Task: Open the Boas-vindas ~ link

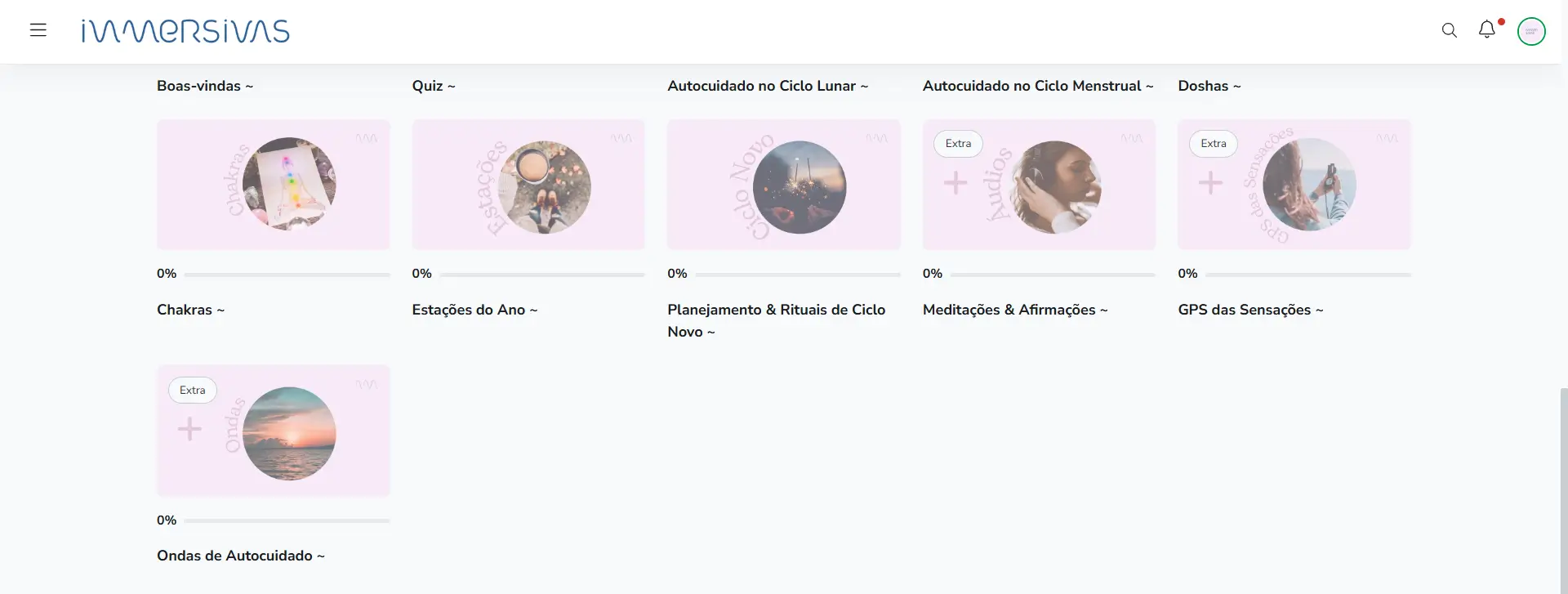Action: pos(205,86)
